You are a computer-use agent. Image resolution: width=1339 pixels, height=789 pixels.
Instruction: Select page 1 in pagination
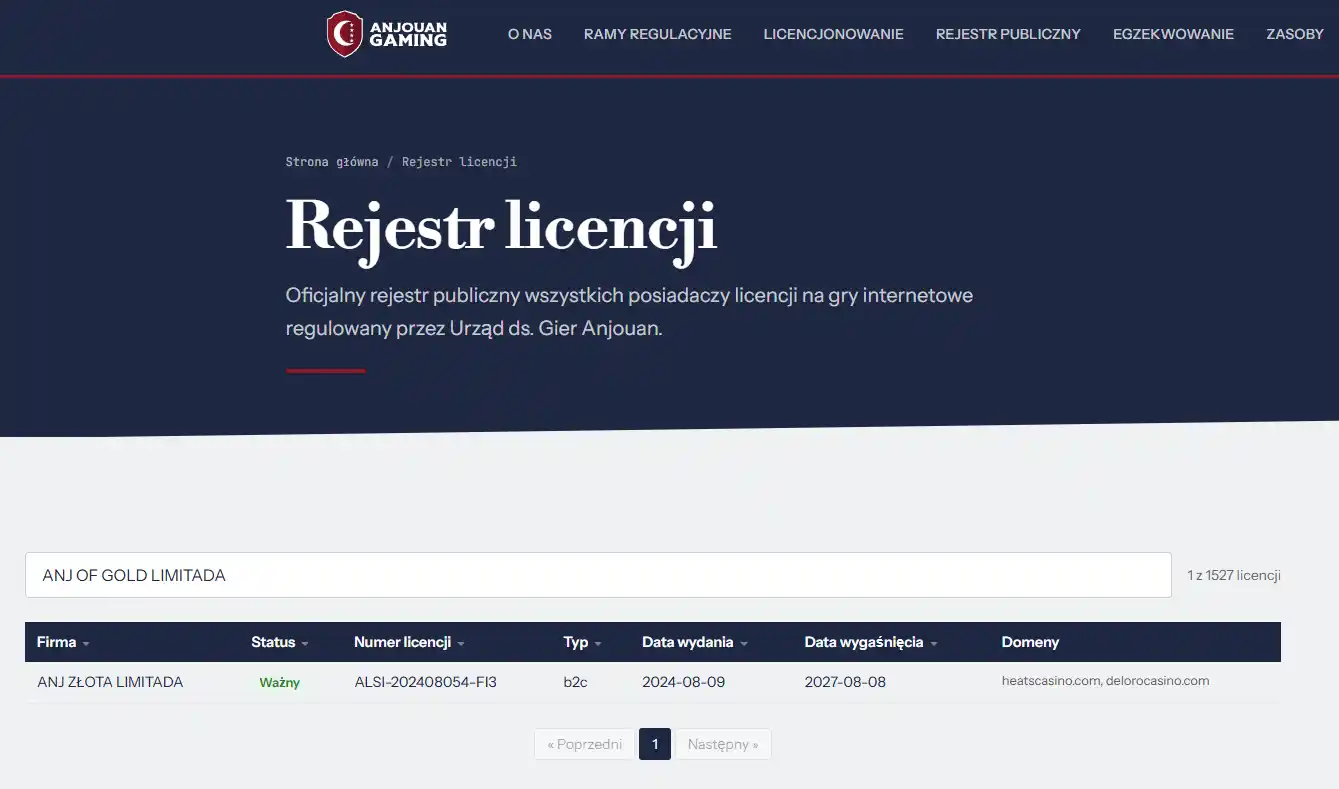pyautogui.click(x=655, y=744)
